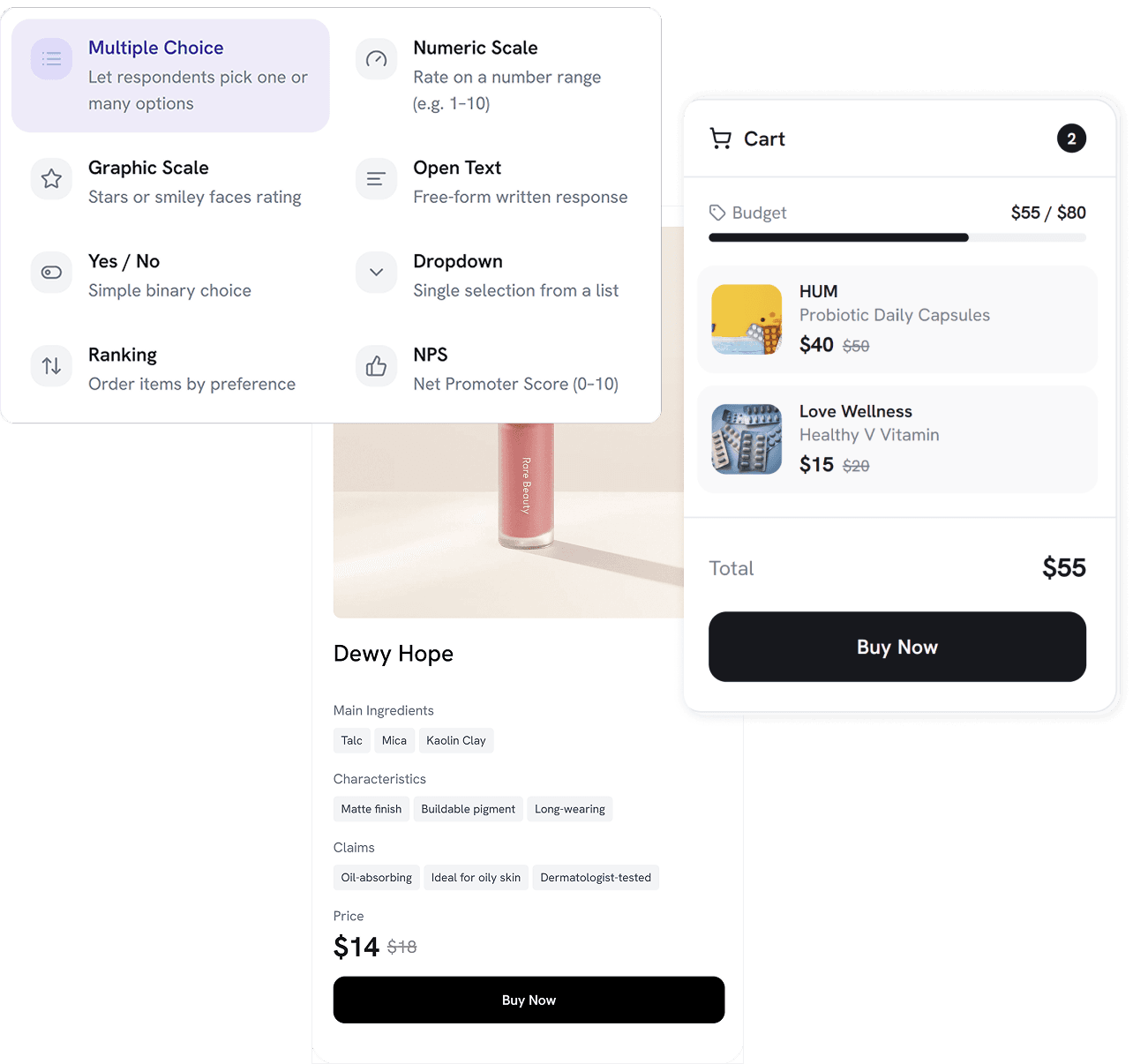Click the Budget tag icon
This screenshot has width=1133, height=1064.
717,213
